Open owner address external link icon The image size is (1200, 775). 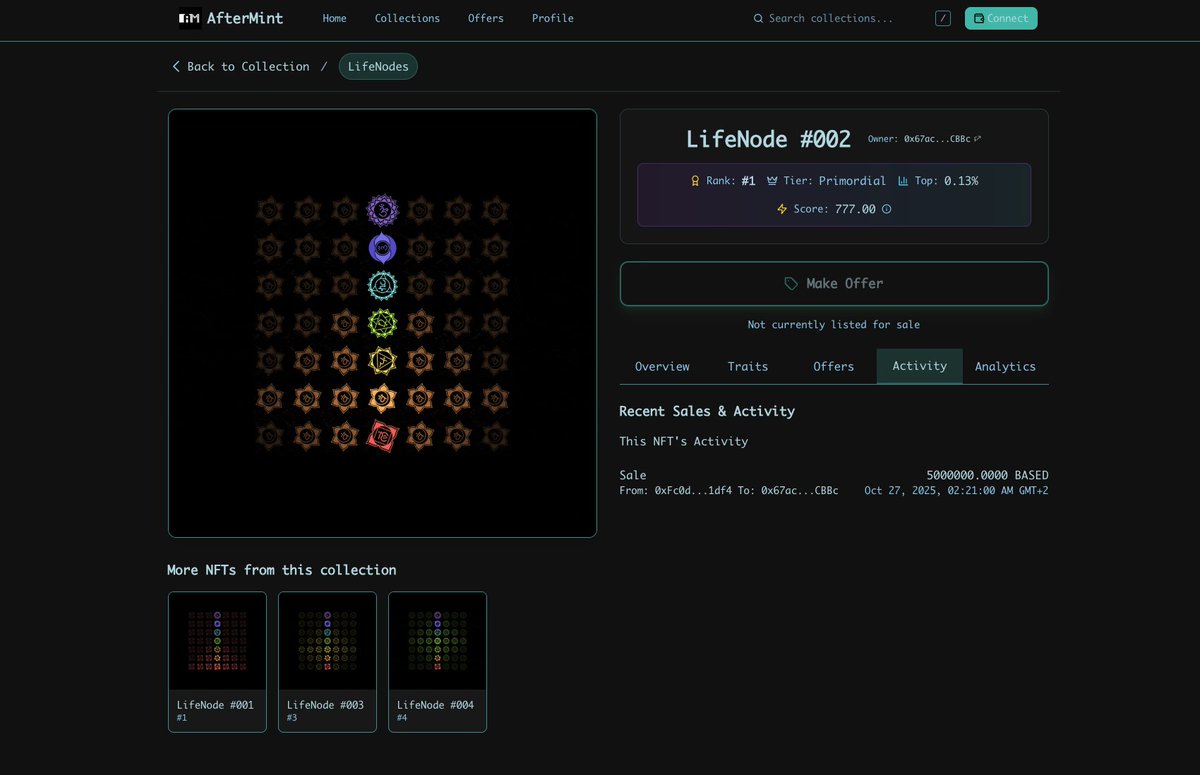coord(978,139)
